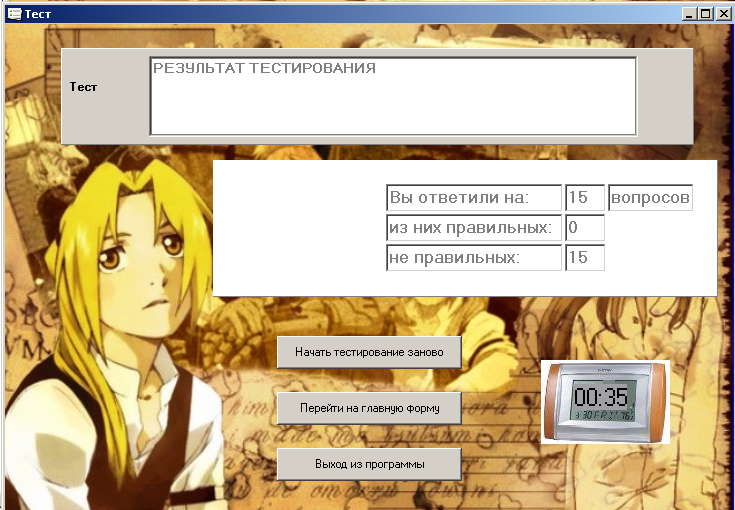Click the 'вопросов' text field
This screenshot has height=510, width=735.
coord(650,197)
